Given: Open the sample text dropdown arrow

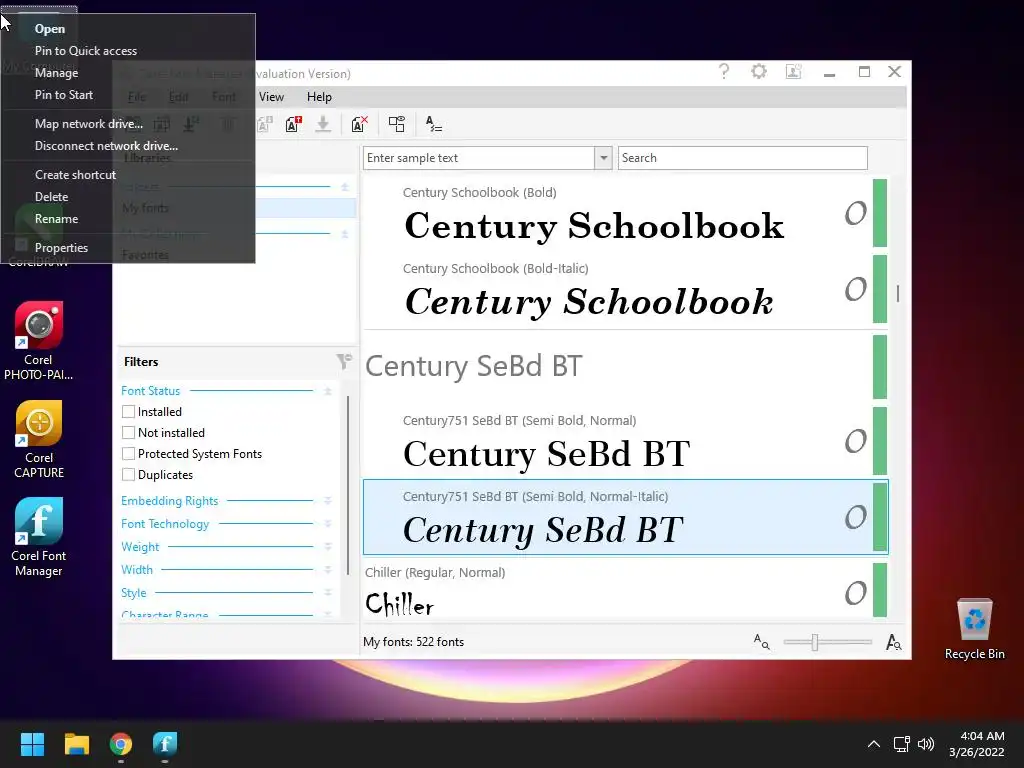Looking at the screenshot, I should coord(603,157).
